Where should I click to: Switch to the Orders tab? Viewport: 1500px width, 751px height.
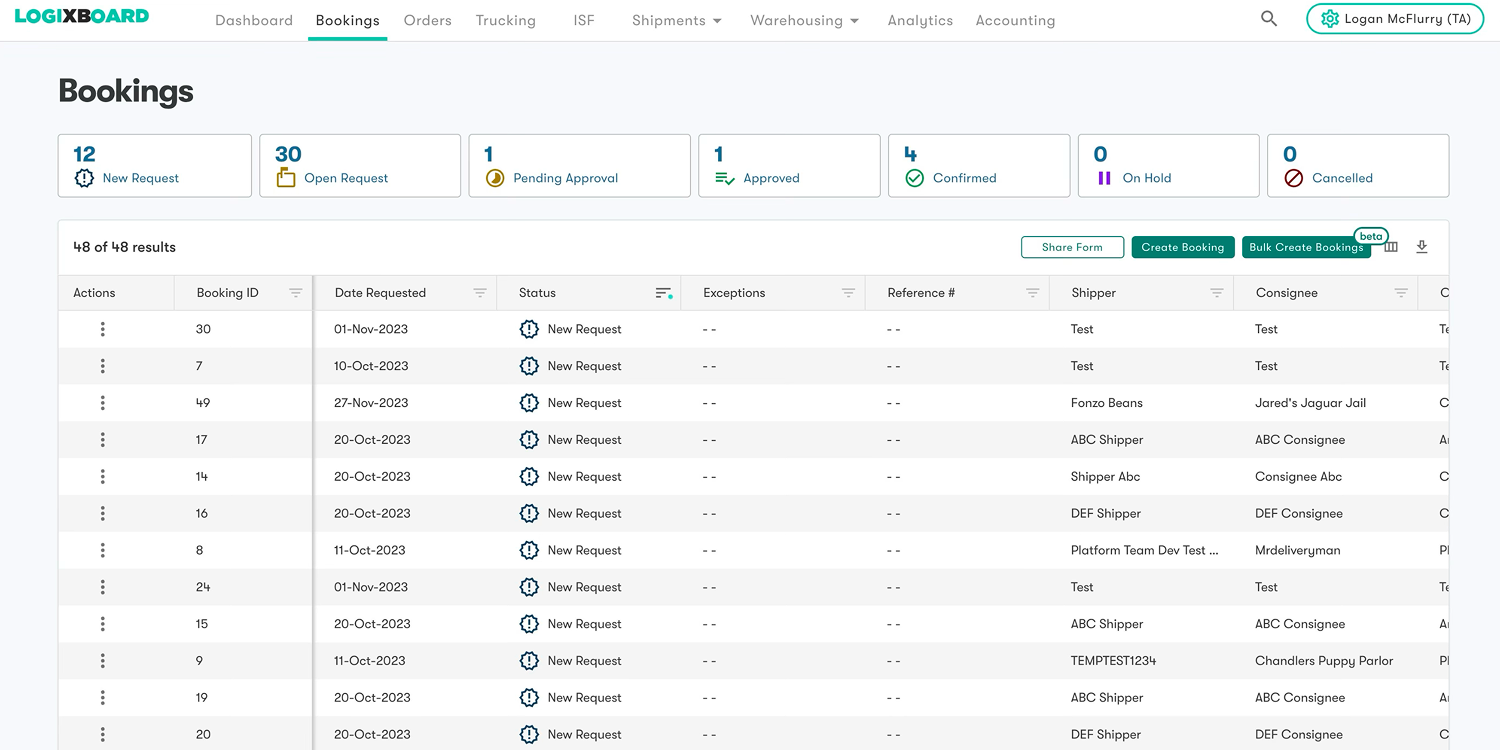pyautogui.click(x=428, y=20)
